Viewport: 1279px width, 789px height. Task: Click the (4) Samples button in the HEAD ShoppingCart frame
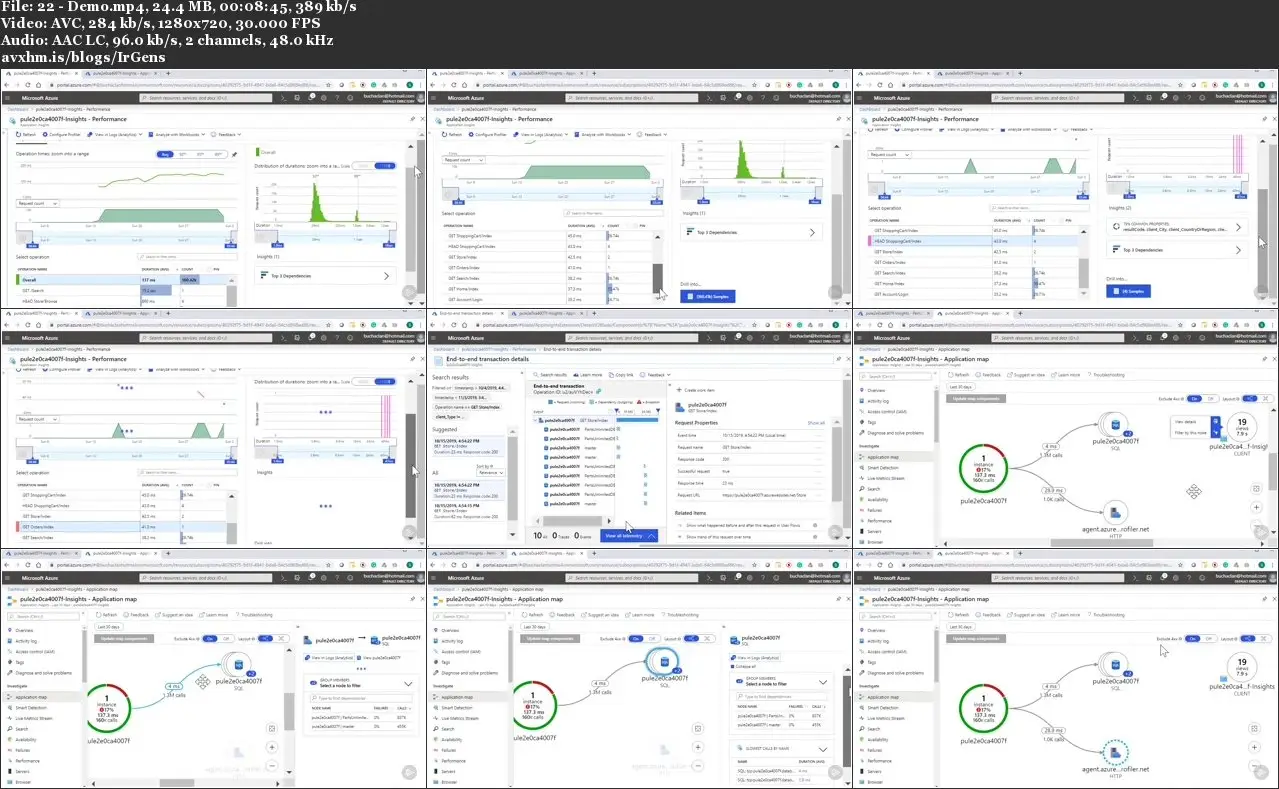click(x=1129, y=291)
